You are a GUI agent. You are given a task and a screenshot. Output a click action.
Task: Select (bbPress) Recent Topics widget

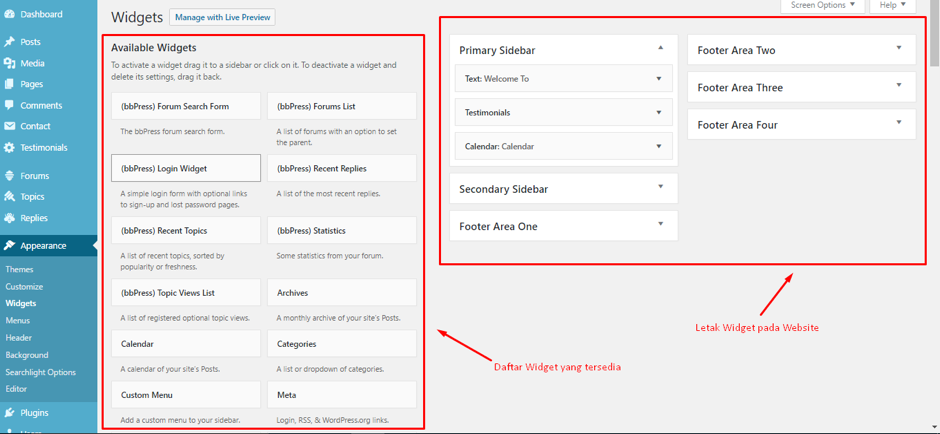186,230
